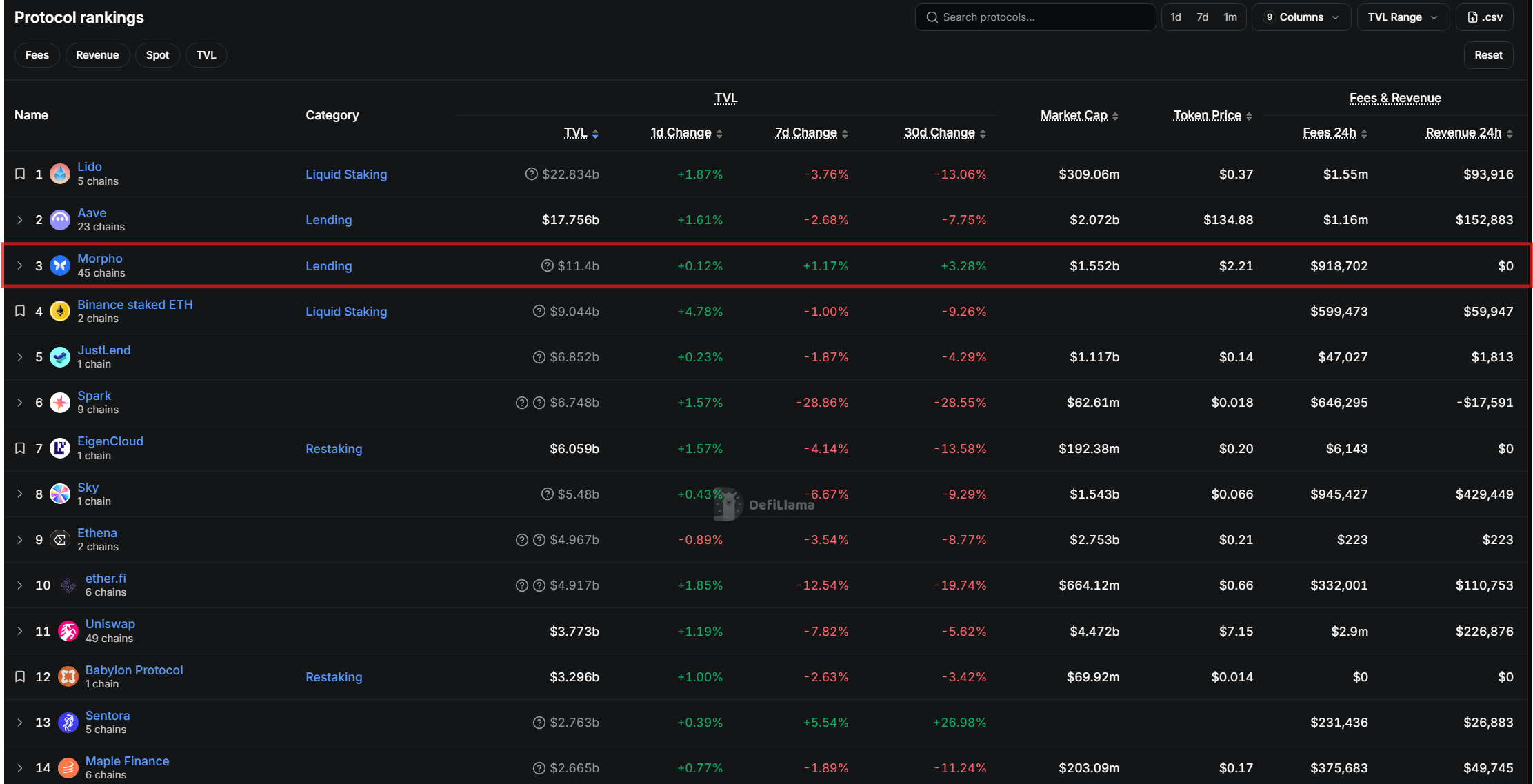The image size is (1533, 784).
Task: Open the Lido TVL info question icon
Action: (x=531, y=174)
